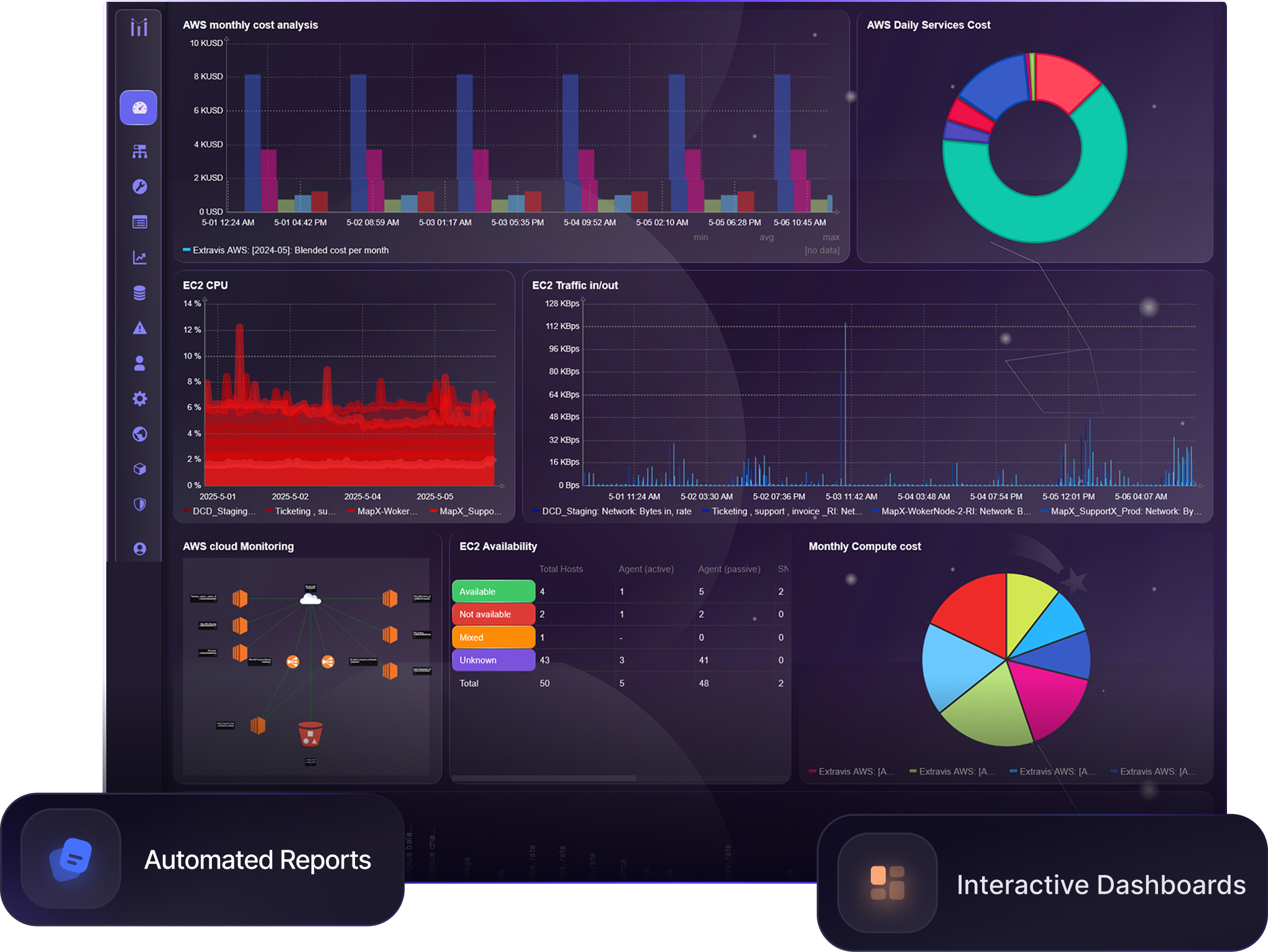This screenshot has width=1268, height=952.
Task: Click the 'Total Hosts' column header
Action: coord(561,569)
